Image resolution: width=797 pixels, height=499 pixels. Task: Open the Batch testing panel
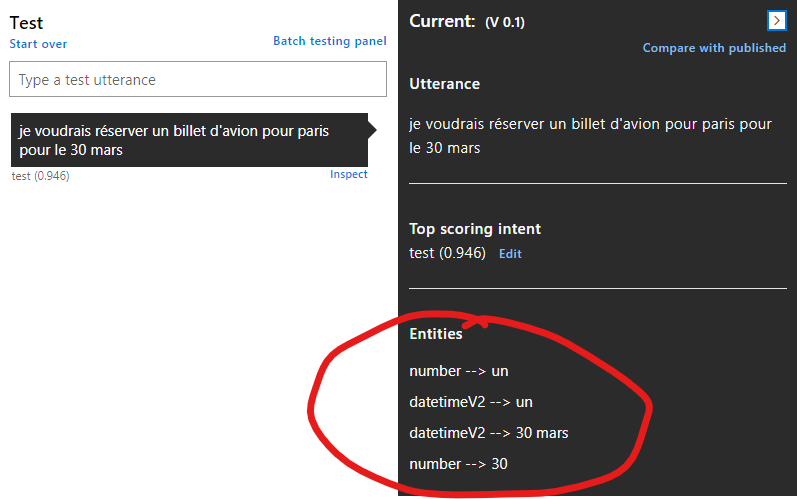tap(329, 41)
